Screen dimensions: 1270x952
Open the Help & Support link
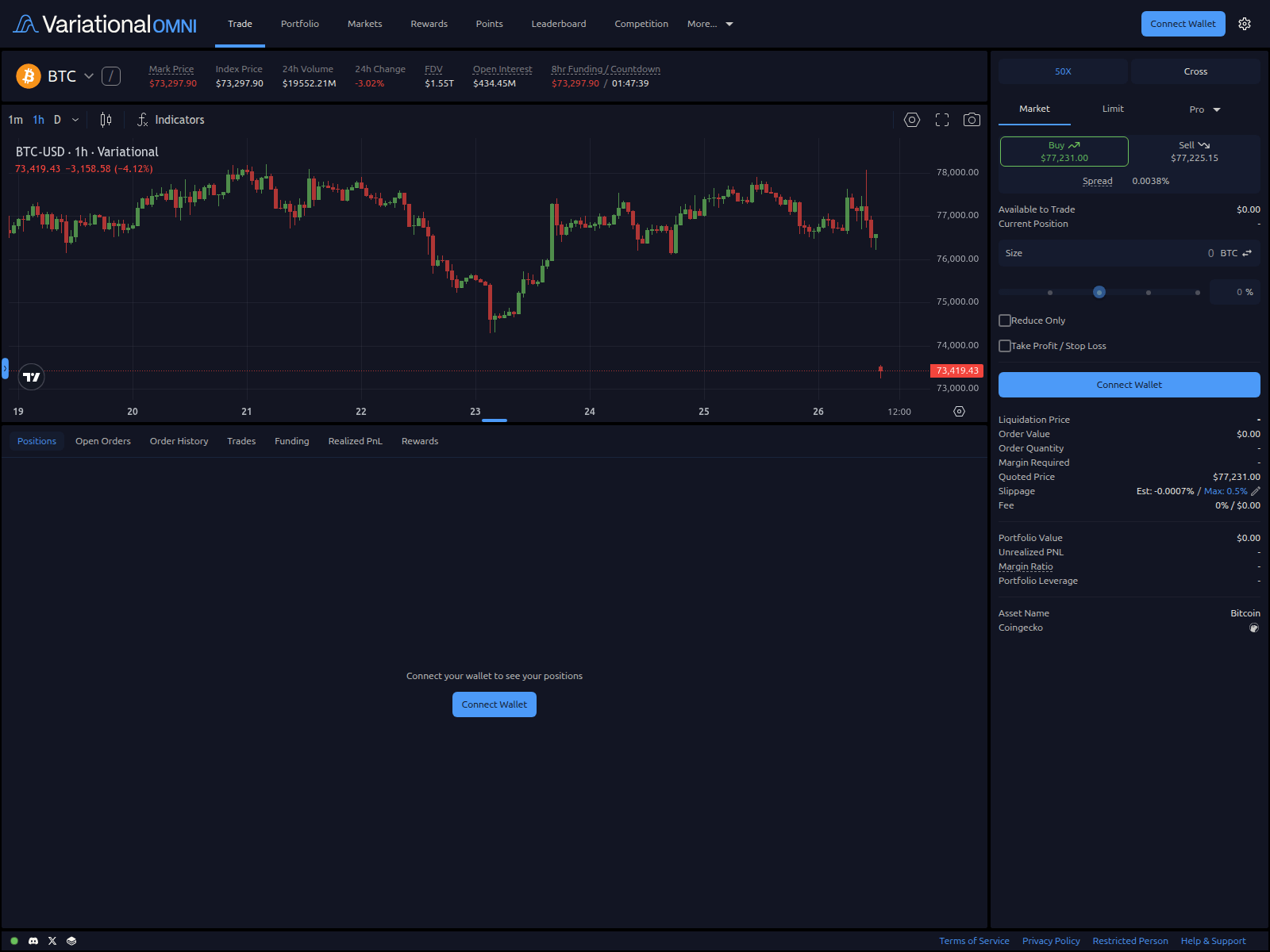[1213, 941]
